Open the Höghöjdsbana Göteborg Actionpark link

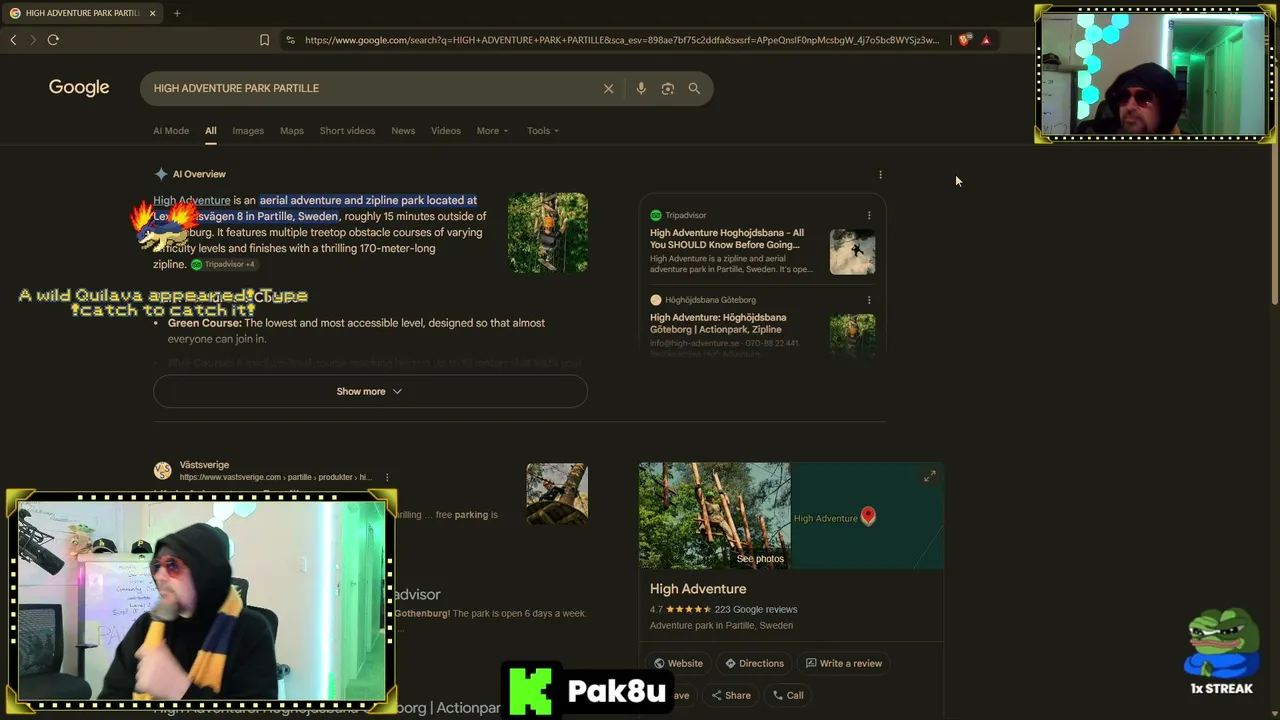[x=718, y=323]
